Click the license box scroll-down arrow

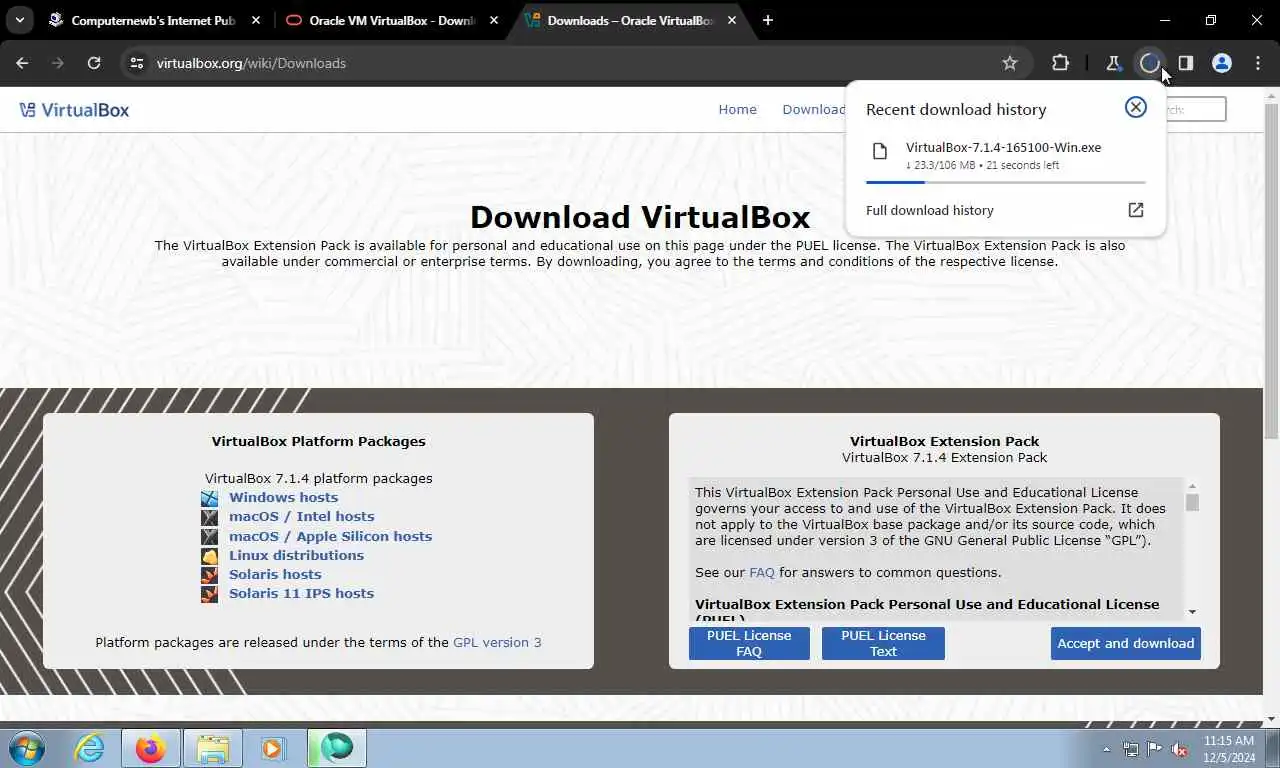point(1192,611)
